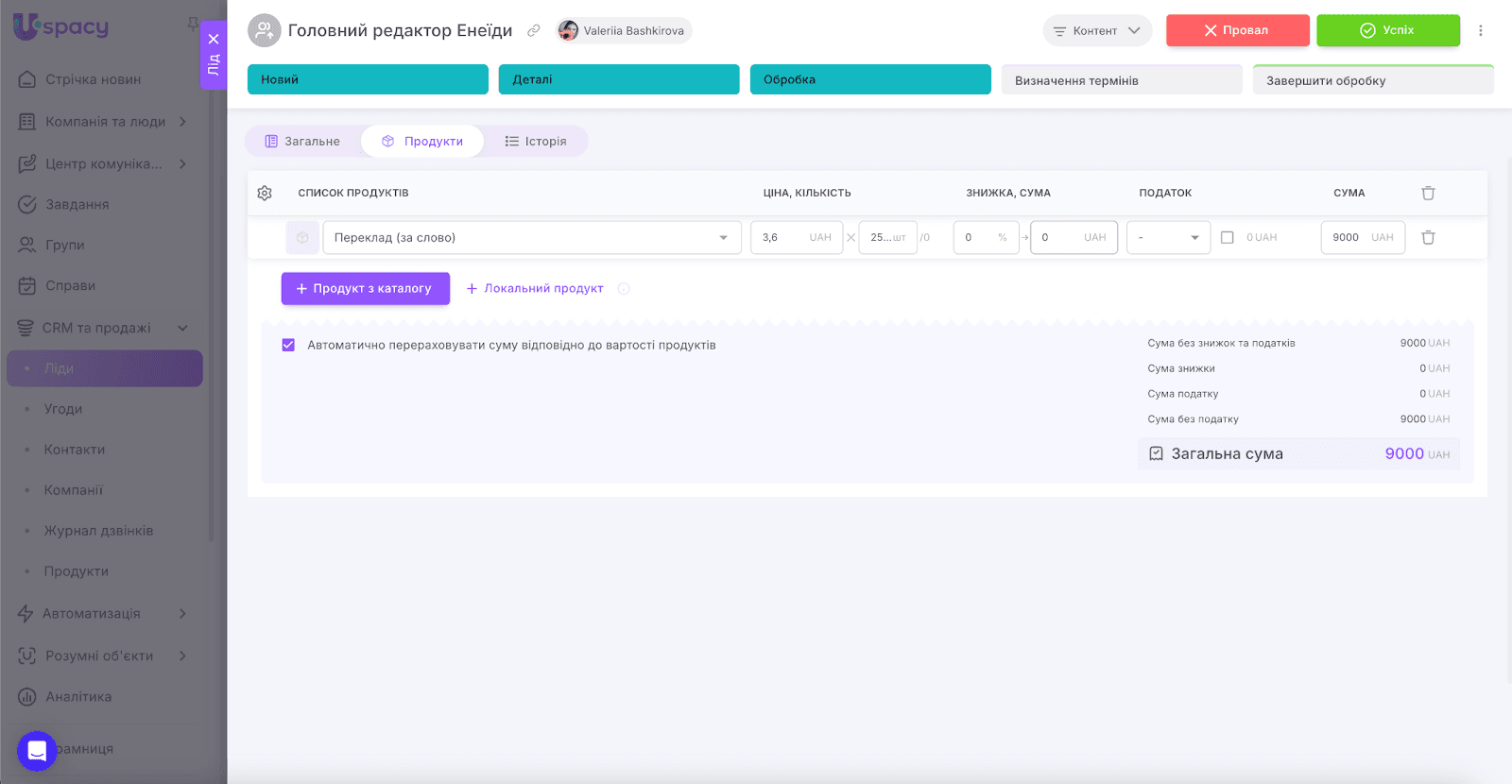The width and height of the screenshot is (1512, 784).
Task: Toggle the tax included checkbox
Action: coord(1227,238)
